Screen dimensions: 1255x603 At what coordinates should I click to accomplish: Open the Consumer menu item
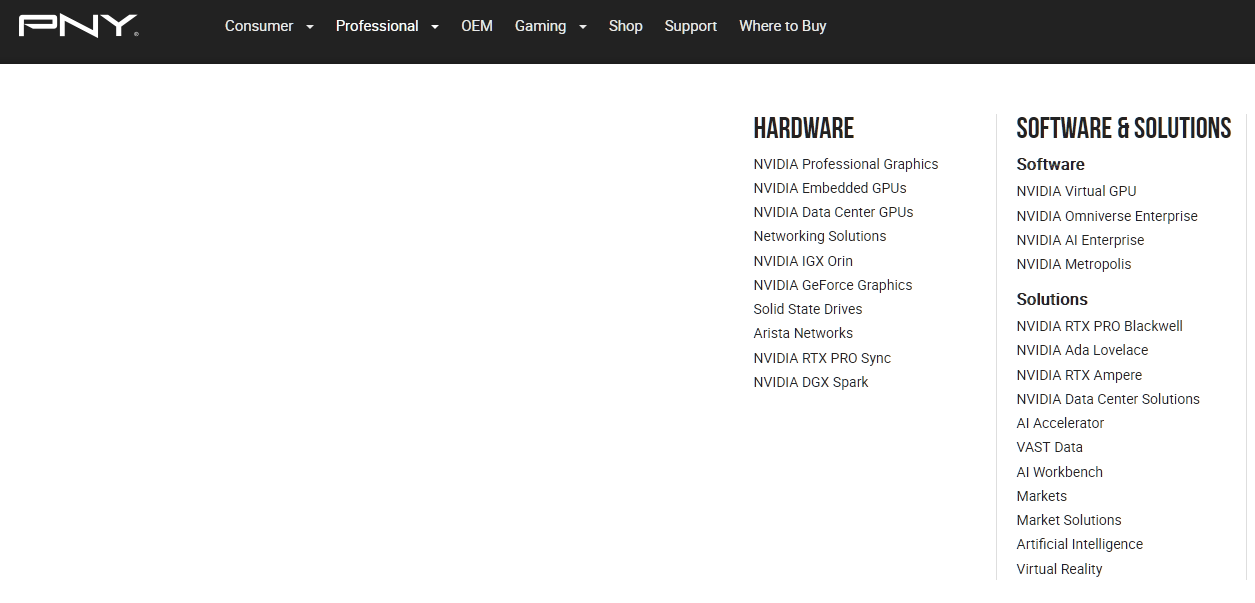click(259, 26)
